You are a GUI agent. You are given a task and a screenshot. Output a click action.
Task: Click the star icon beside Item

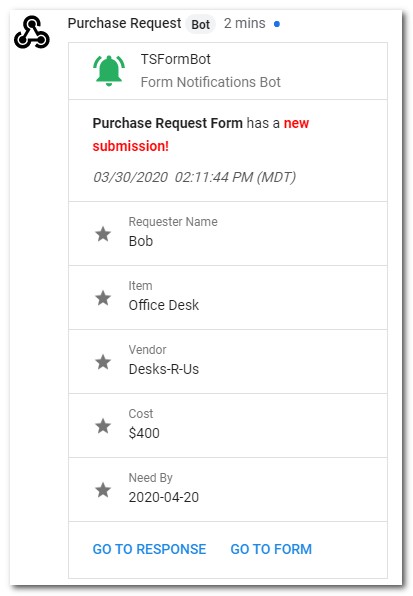tap(103, 298)
